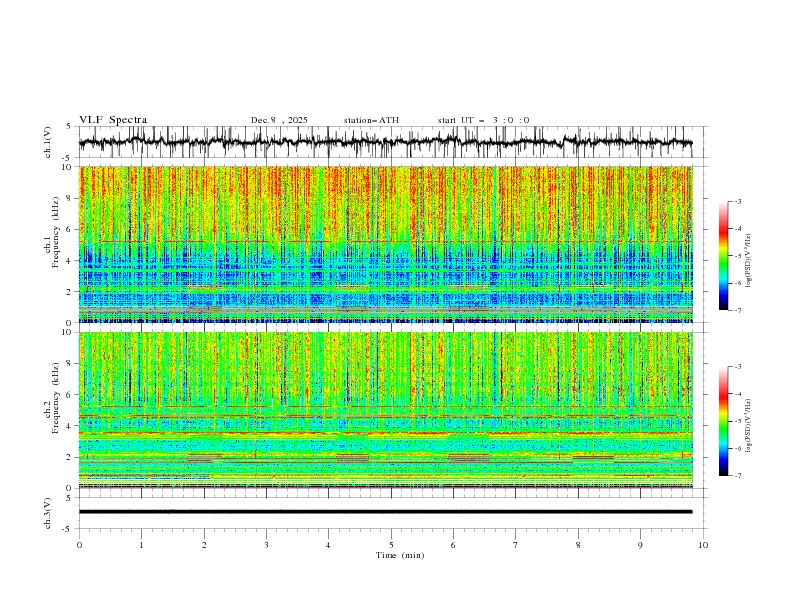
Task: Click time axis tick label "1"
Action: [141, 545]
